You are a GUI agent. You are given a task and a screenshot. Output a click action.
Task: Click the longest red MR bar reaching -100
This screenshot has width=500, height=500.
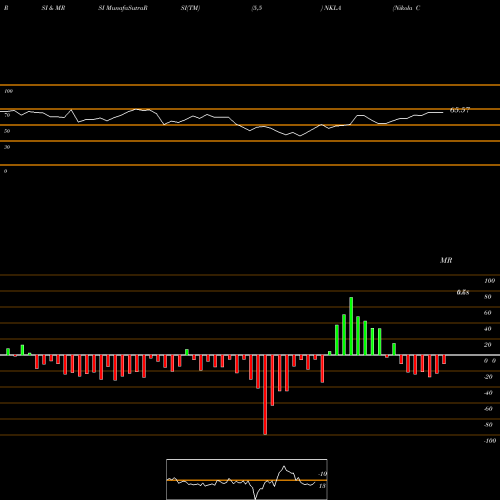[x=265, y=395]
